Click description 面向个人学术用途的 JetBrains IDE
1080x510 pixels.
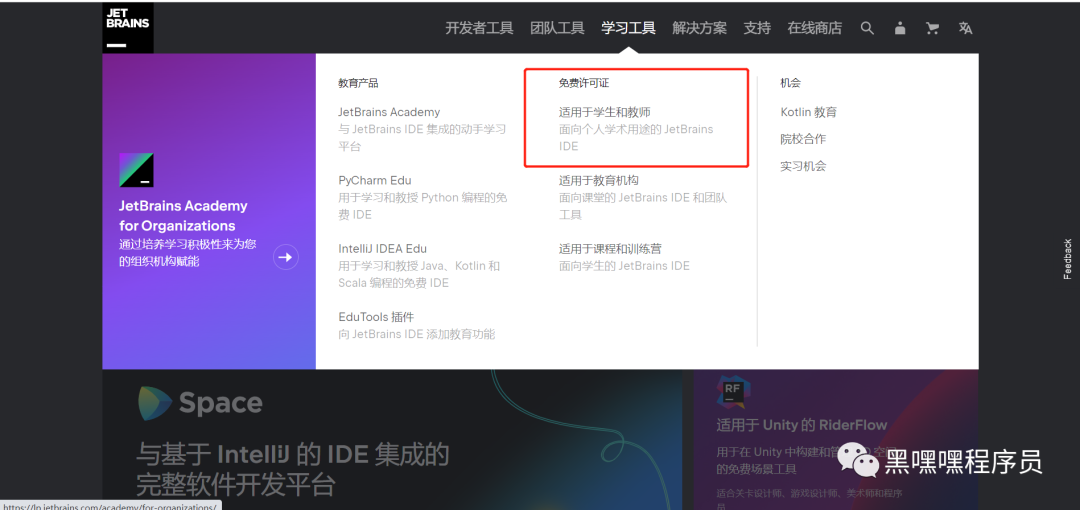tap(636, 138)
